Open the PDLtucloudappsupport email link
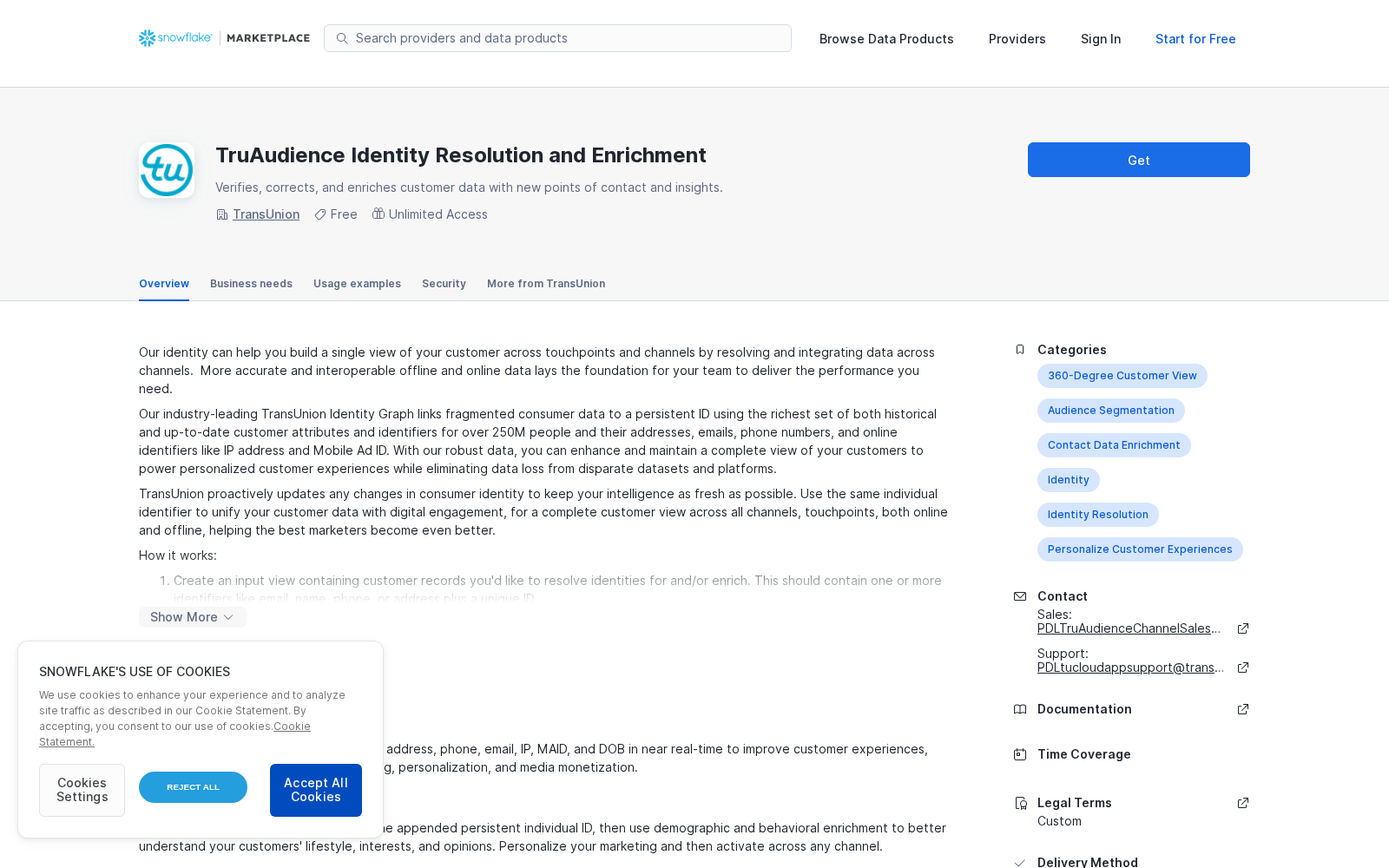Viewport: 1389px width, 868px height. 1130,667
